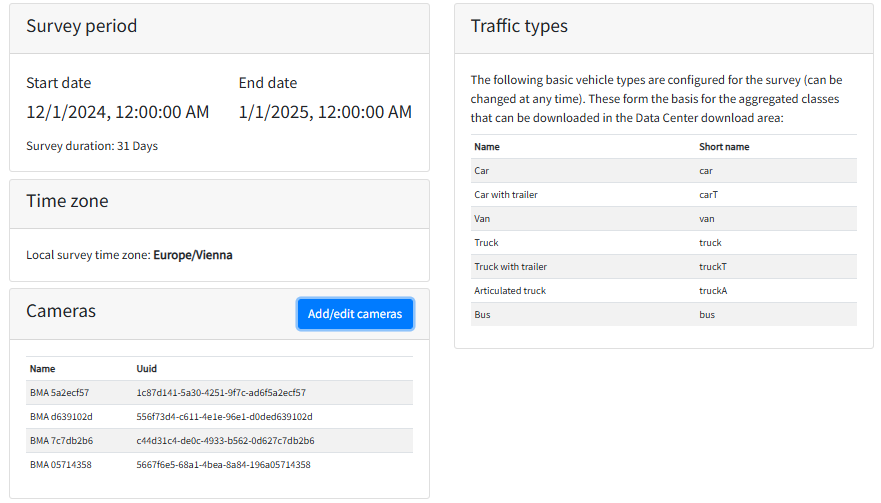Click the Short name column header
The width and height of the screenshot is (881, 503).
point(724,147)
